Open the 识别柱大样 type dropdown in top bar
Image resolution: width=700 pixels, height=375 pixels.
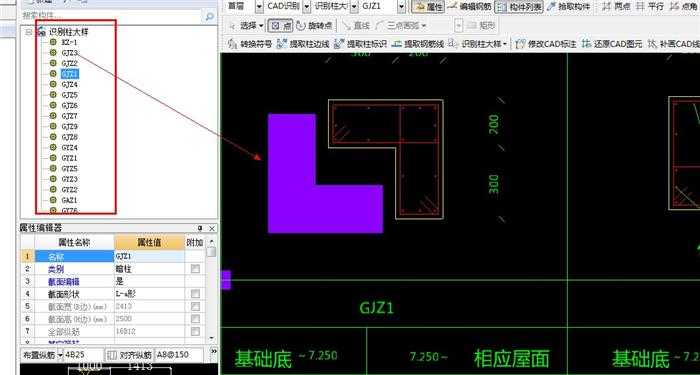[x=354, y=7]
